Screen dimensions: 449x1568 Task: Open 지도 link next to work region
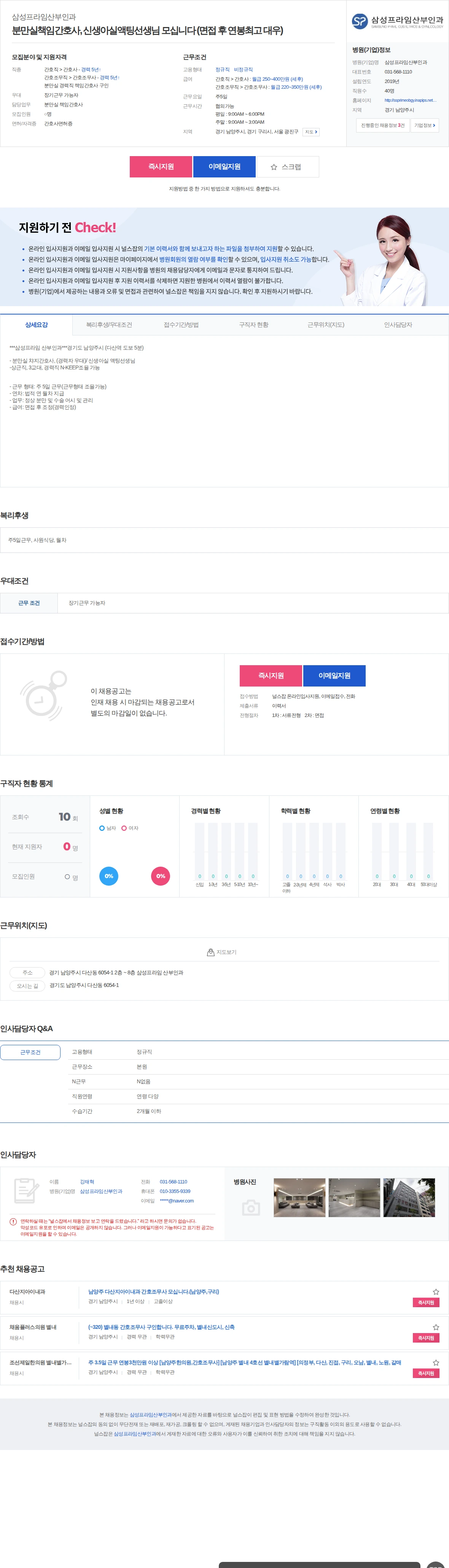point(311,132)
